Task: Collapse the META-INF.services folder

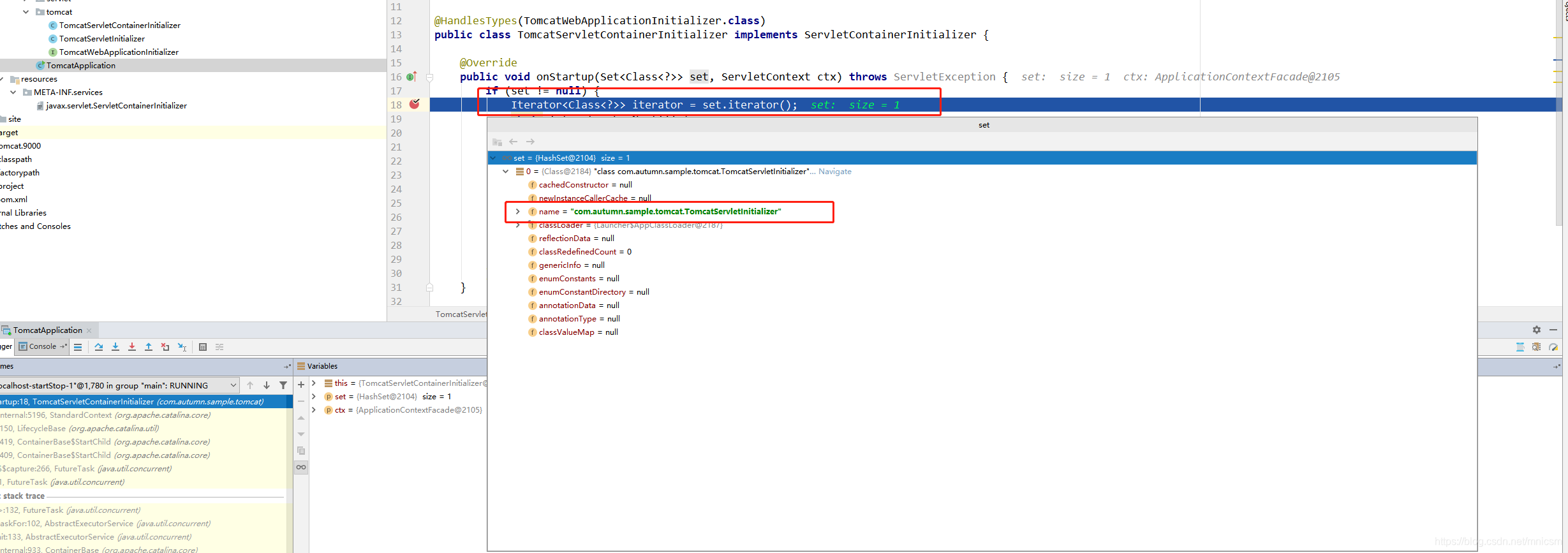Action: point(13,92)
